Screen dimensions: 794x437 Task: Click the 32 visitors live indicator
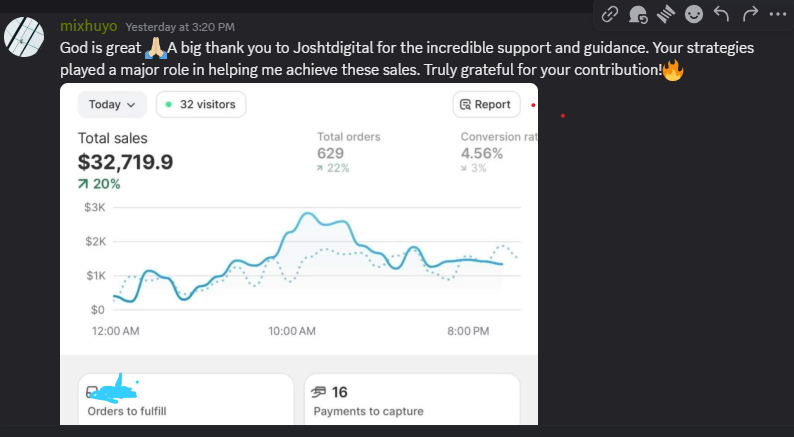pos(201,104)
